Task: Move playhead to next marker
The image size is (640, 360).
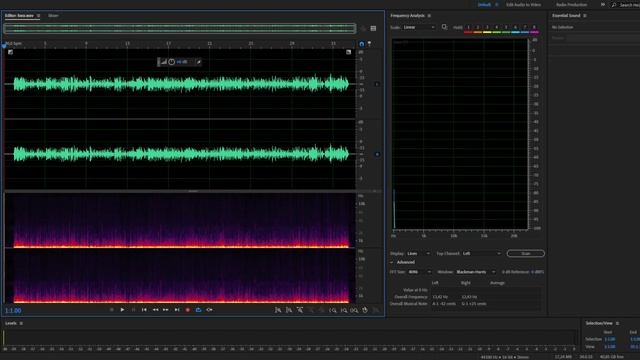Action: tap(177, 310)
